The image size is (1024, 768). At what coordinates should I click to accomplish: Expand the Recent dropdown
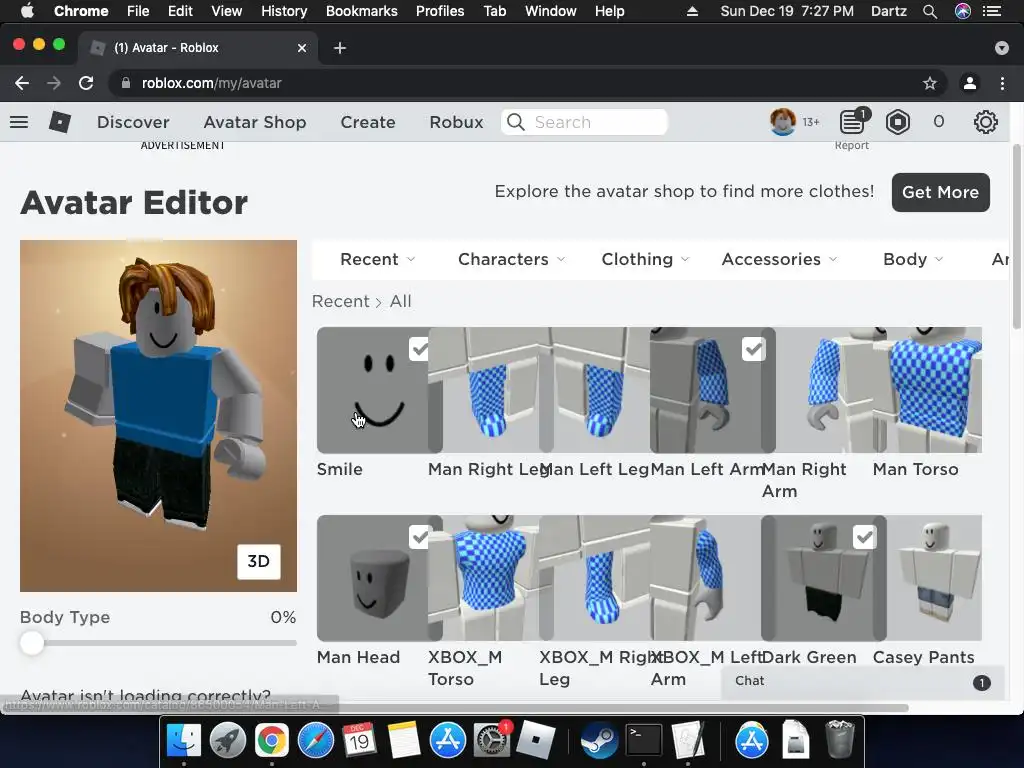(377, 259)
